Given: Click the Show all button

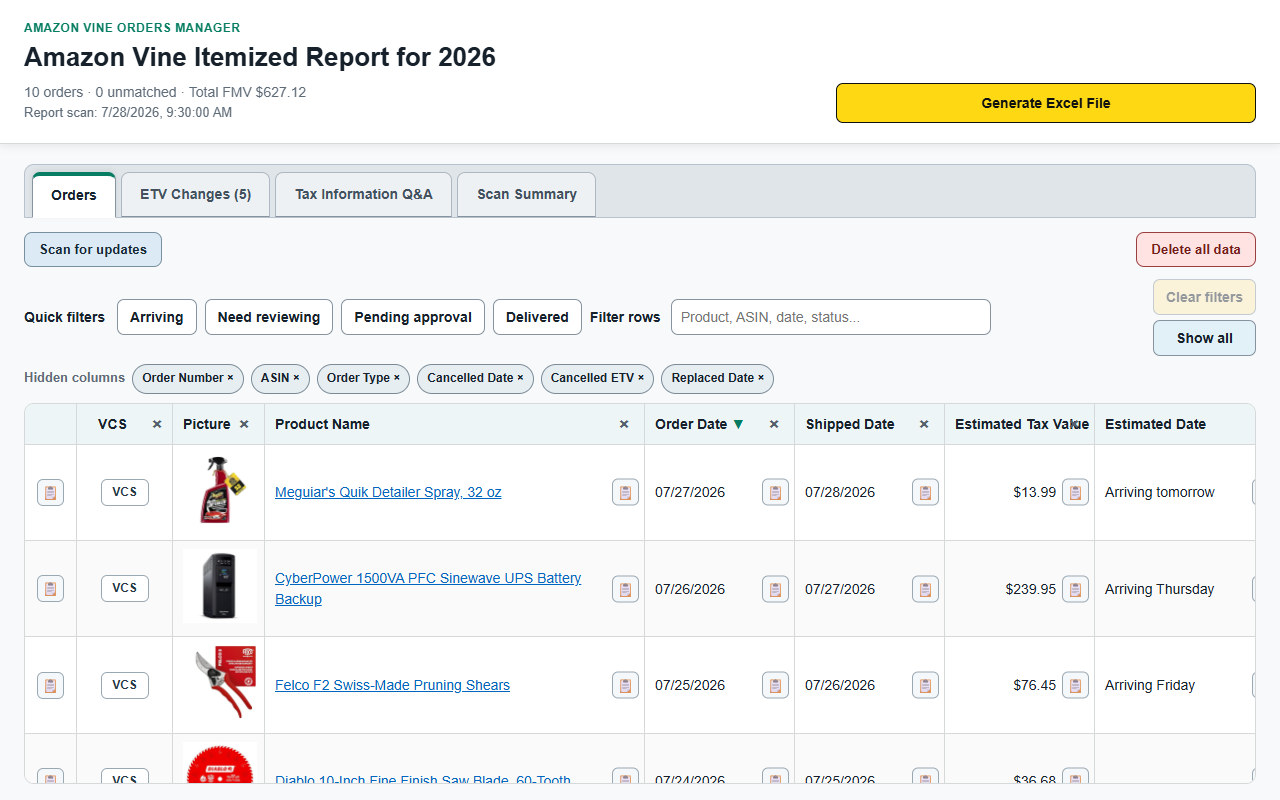Looking at the screenshot, I should pos(1204,338).
